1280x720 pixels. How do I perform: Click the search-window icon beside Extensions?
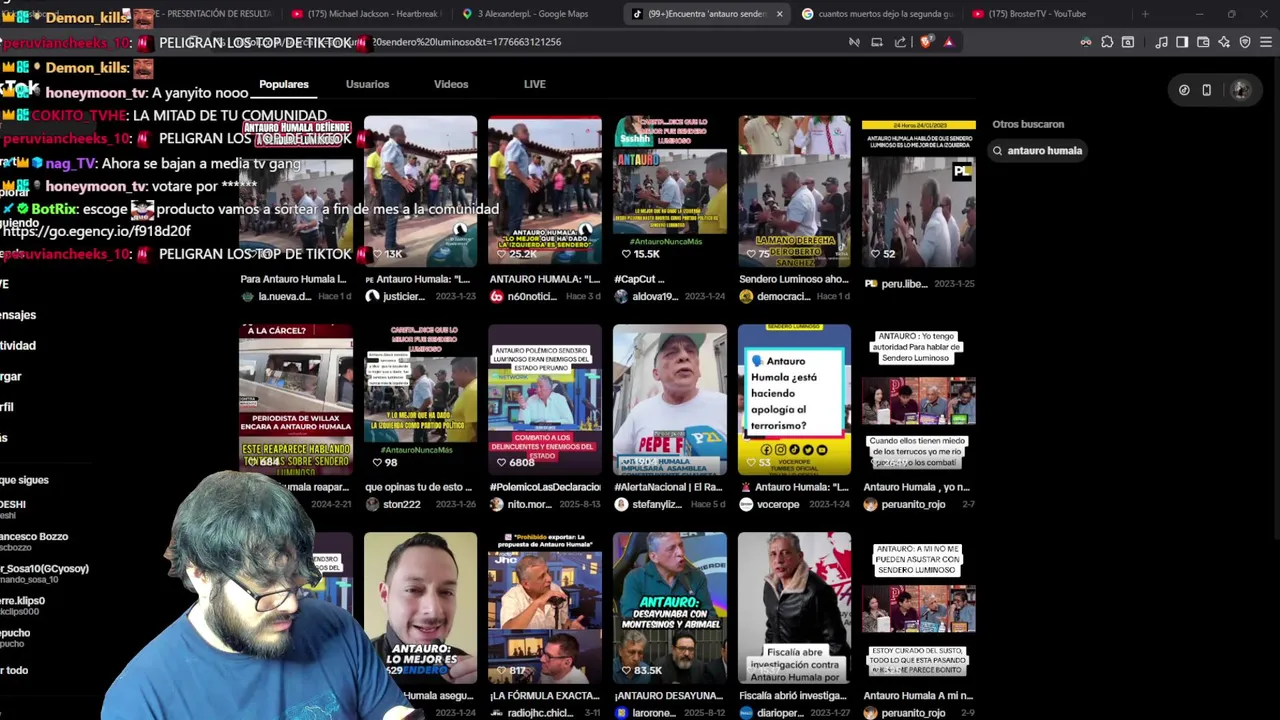(1128, 42)
